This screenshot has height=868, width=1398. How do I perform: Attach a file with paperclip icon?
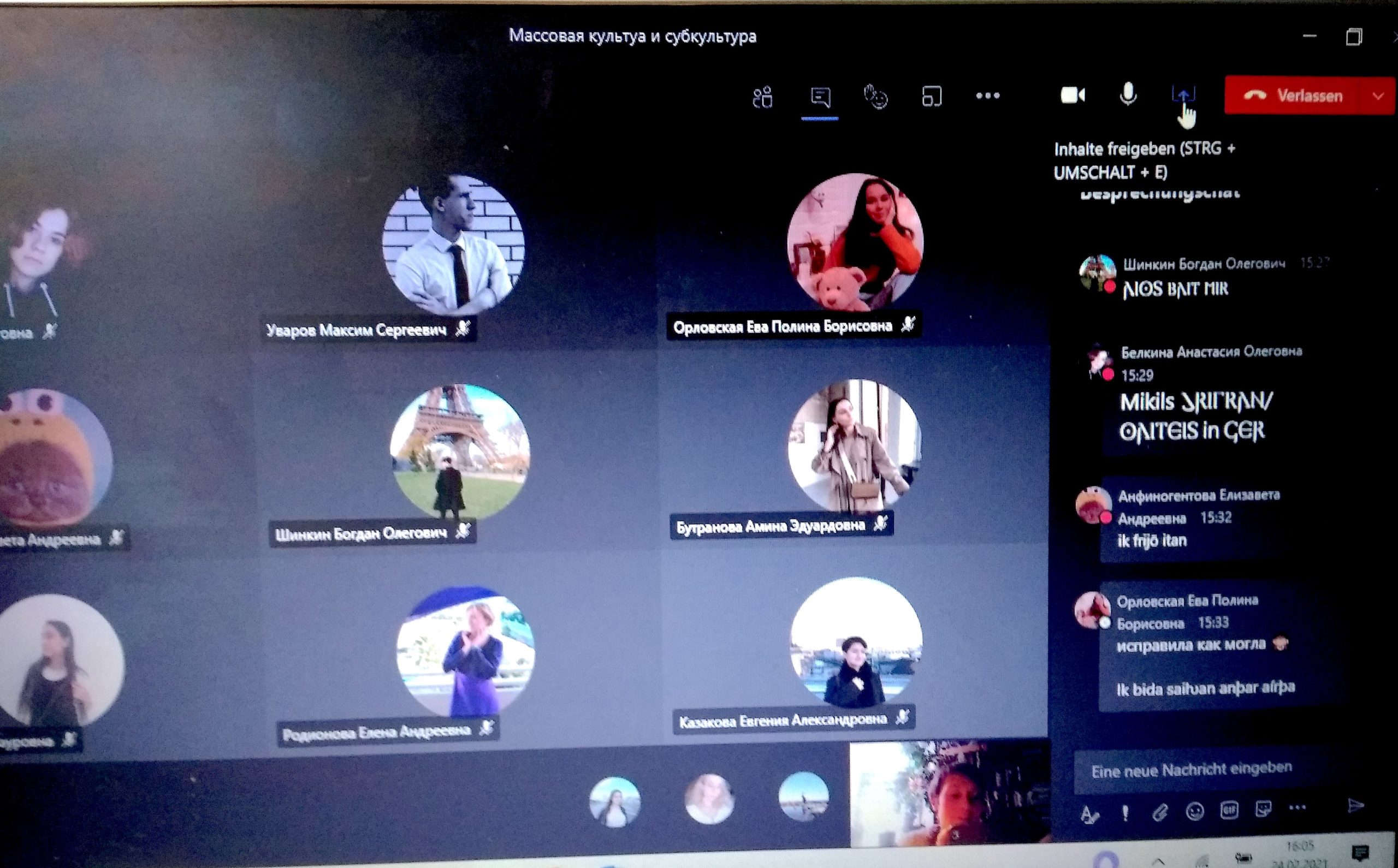click(x=1160, y=812)
